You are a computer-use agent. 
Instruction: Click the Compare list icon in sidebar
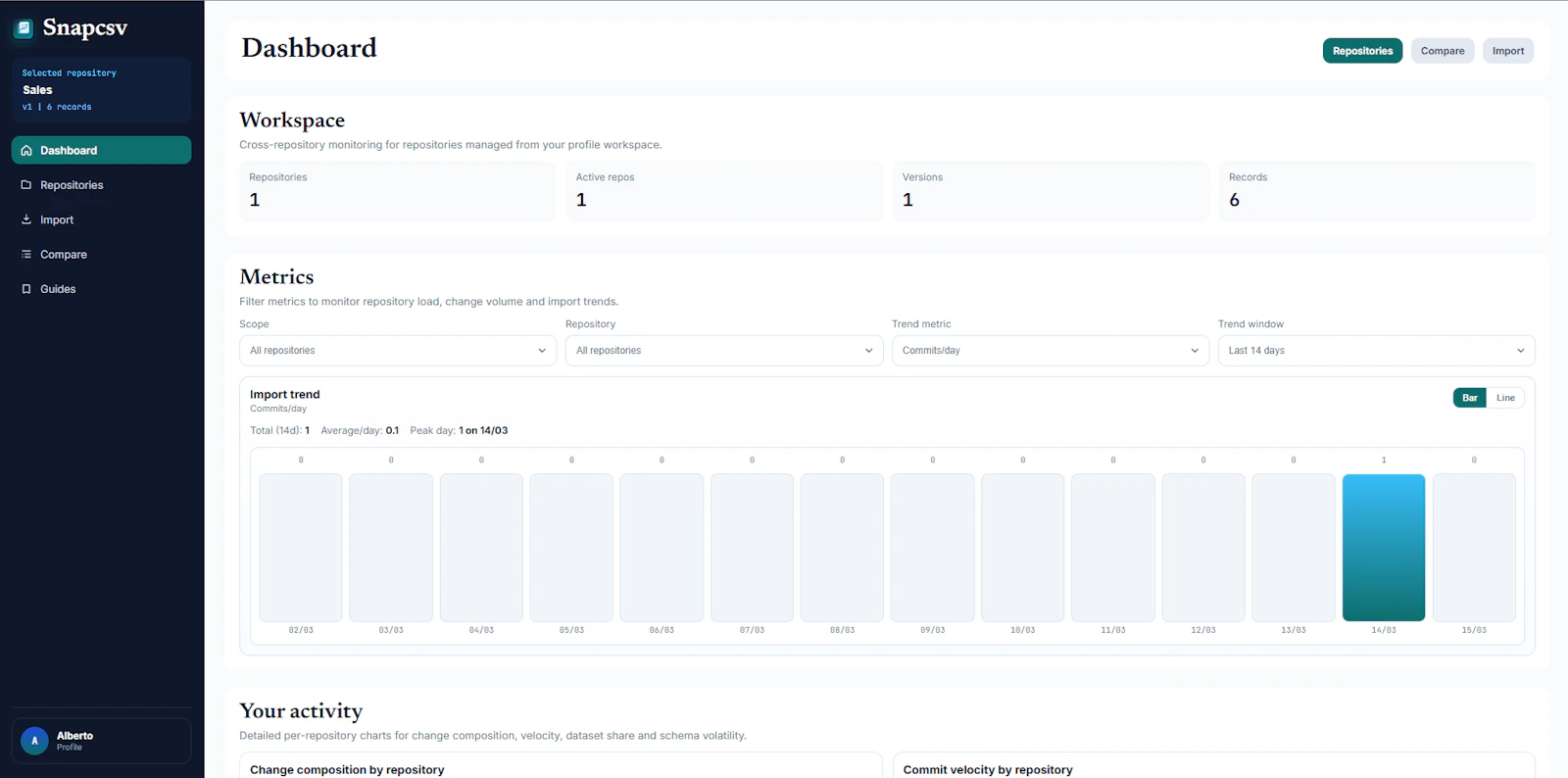[26, 255]
